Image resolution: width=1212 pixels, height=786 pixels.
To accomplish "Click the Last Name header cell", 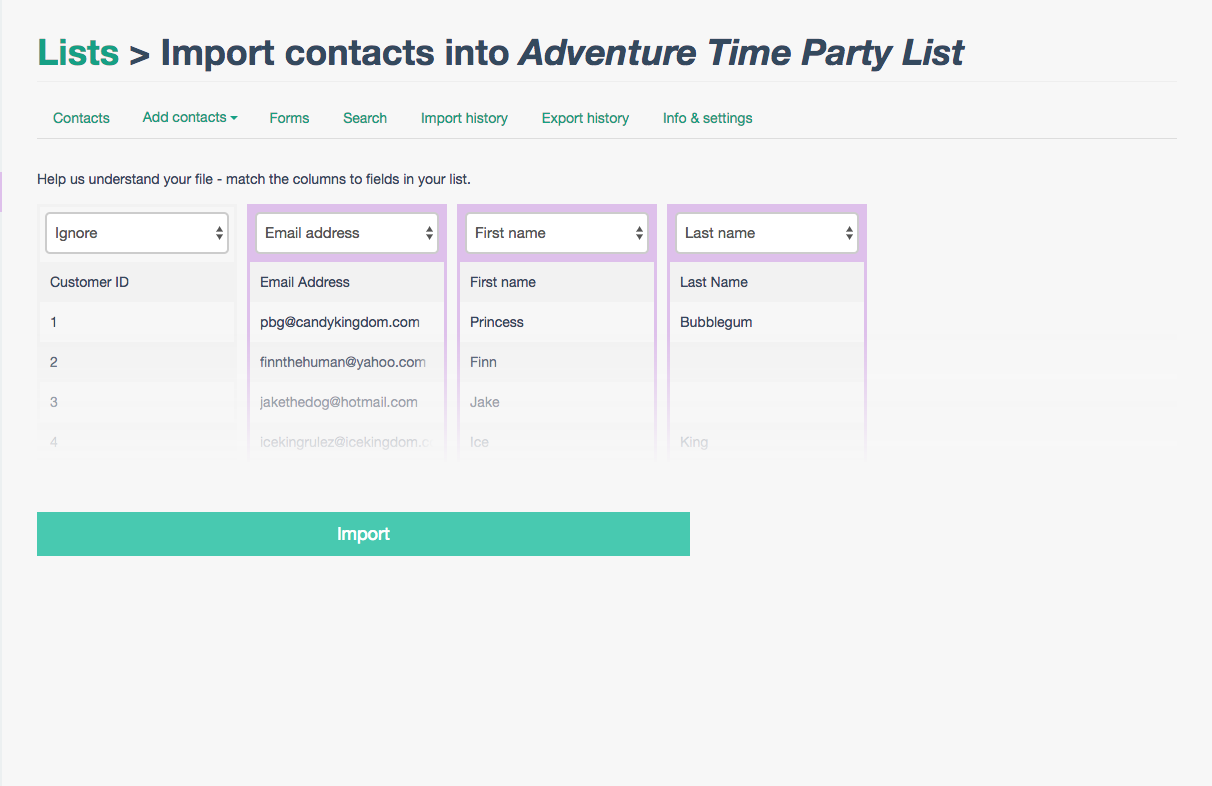I will [x=714, y=282].
